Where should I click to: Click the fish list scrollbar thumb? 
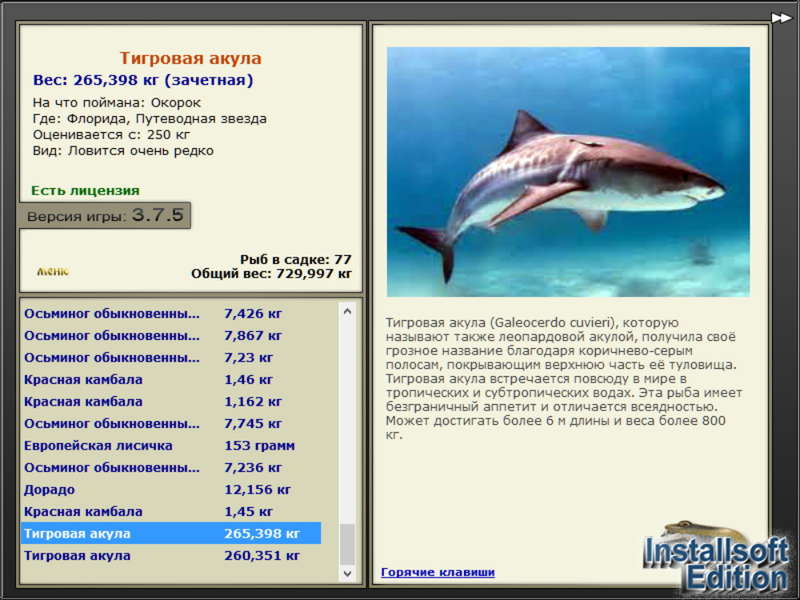(x=347, y=544)
